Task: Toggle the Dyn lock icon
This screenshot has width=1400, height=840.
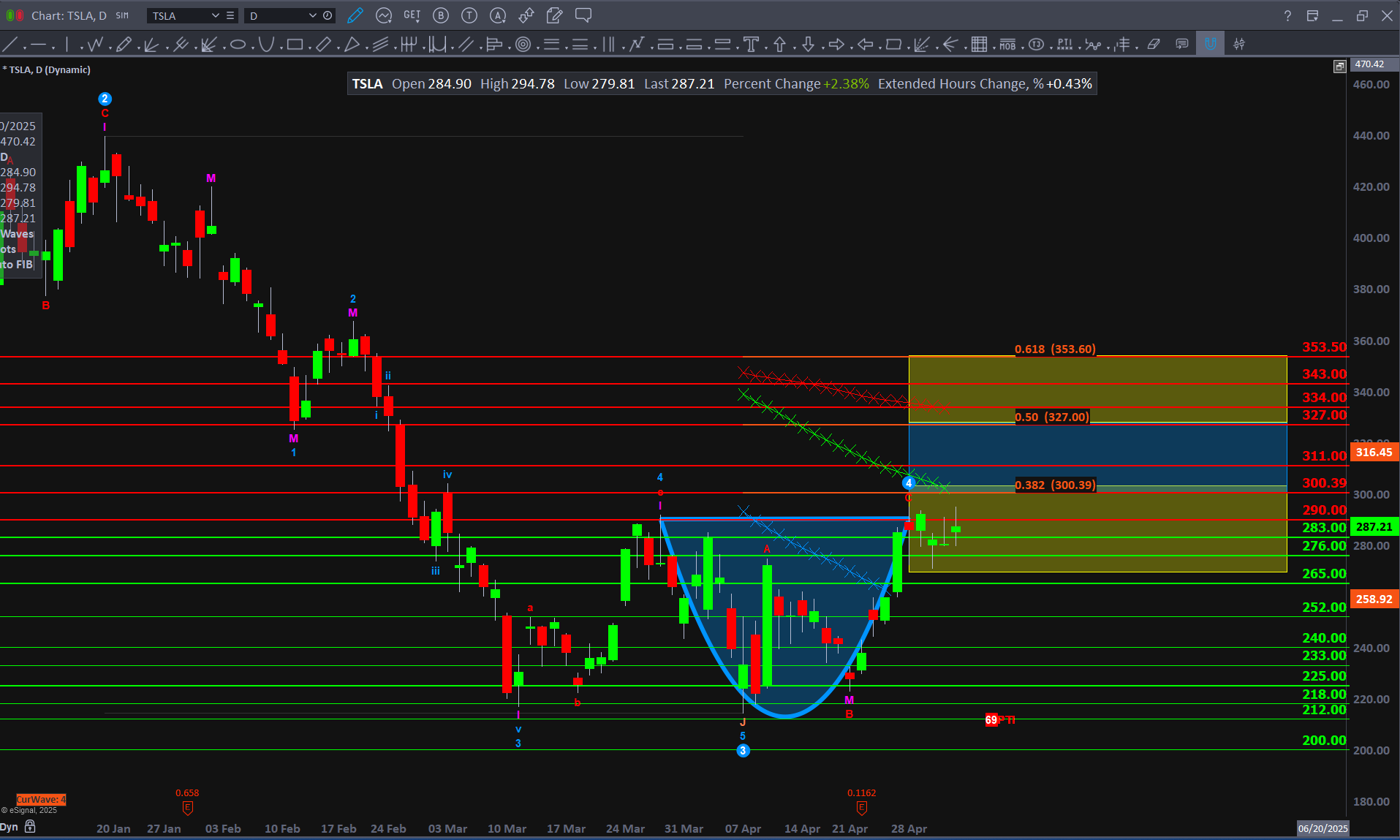Action: click(30, 826)
